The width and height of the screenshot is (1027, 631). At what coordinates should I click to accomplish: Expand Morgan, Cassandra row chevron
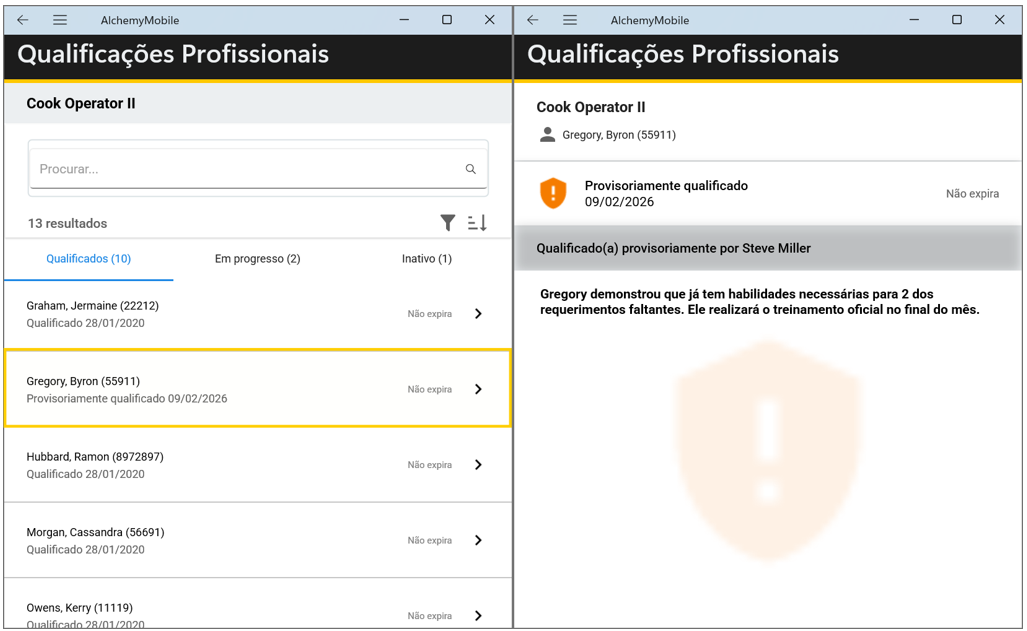pos(478,540)
